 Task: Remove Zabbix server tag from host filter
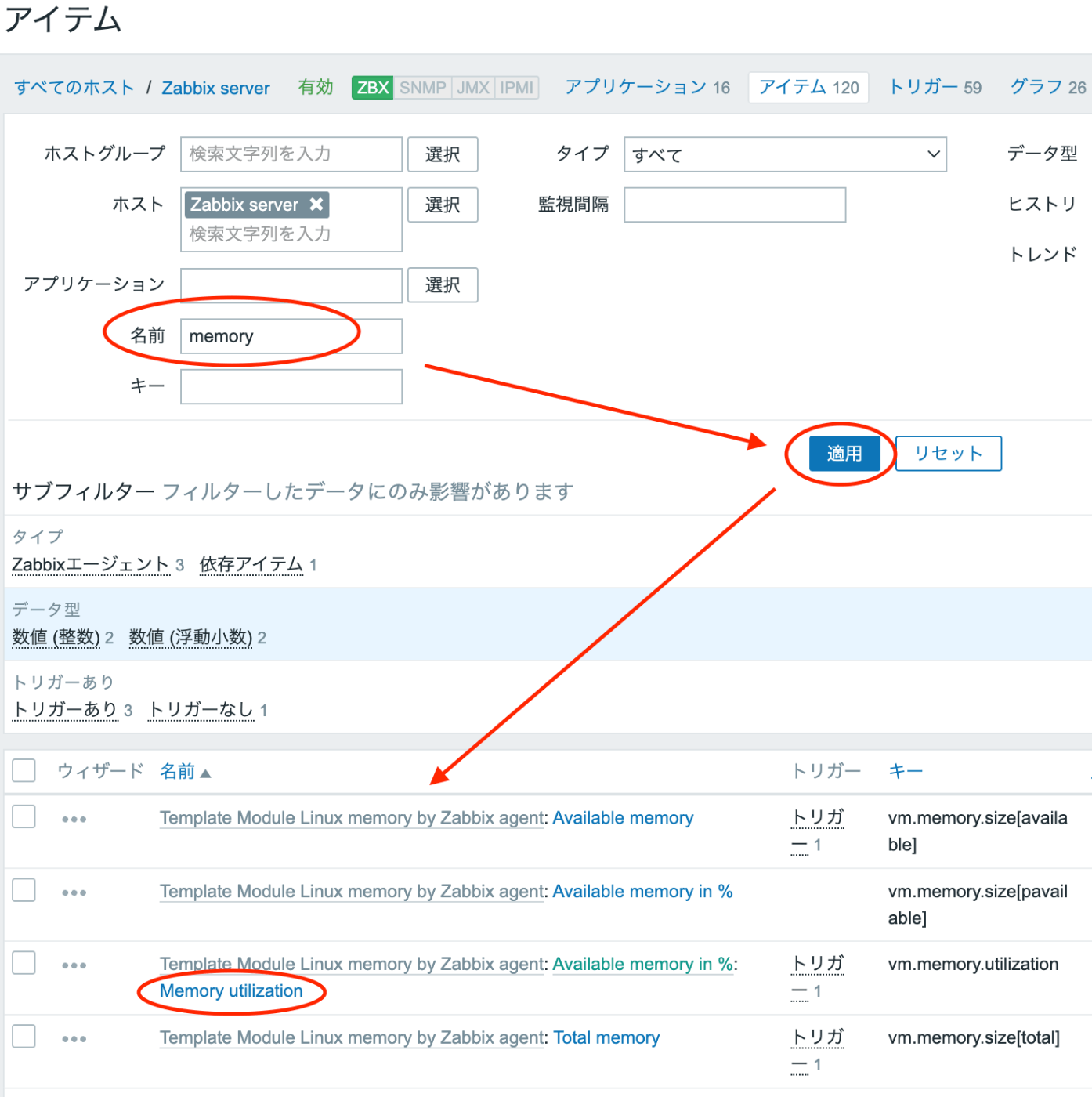[x=316, y=205]
